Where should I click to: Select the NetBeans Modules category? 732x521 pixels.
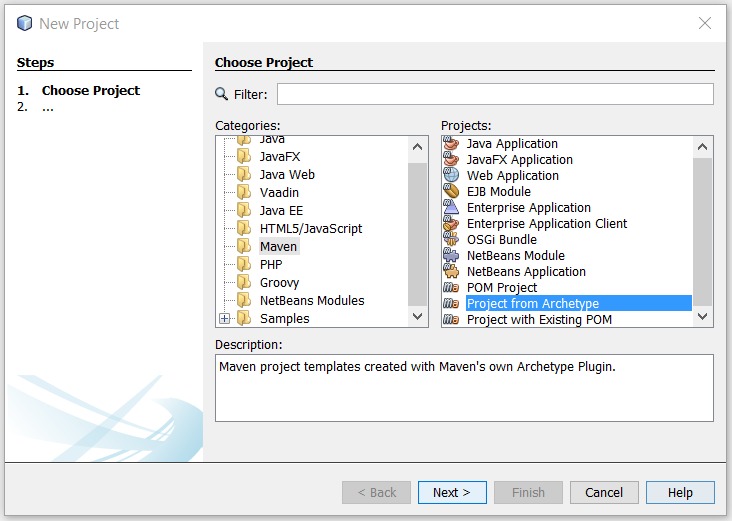[x=312, y=300]
